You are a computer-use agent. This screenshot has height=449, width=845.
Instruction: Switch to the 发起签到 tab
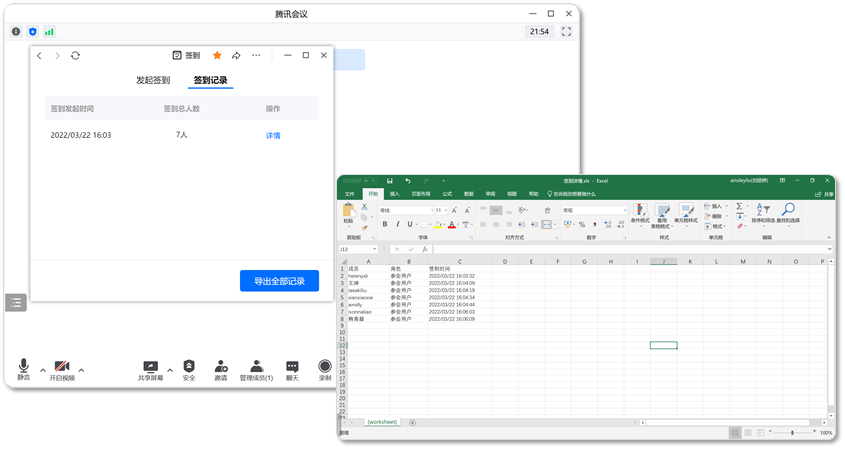(x=153, y=80)
